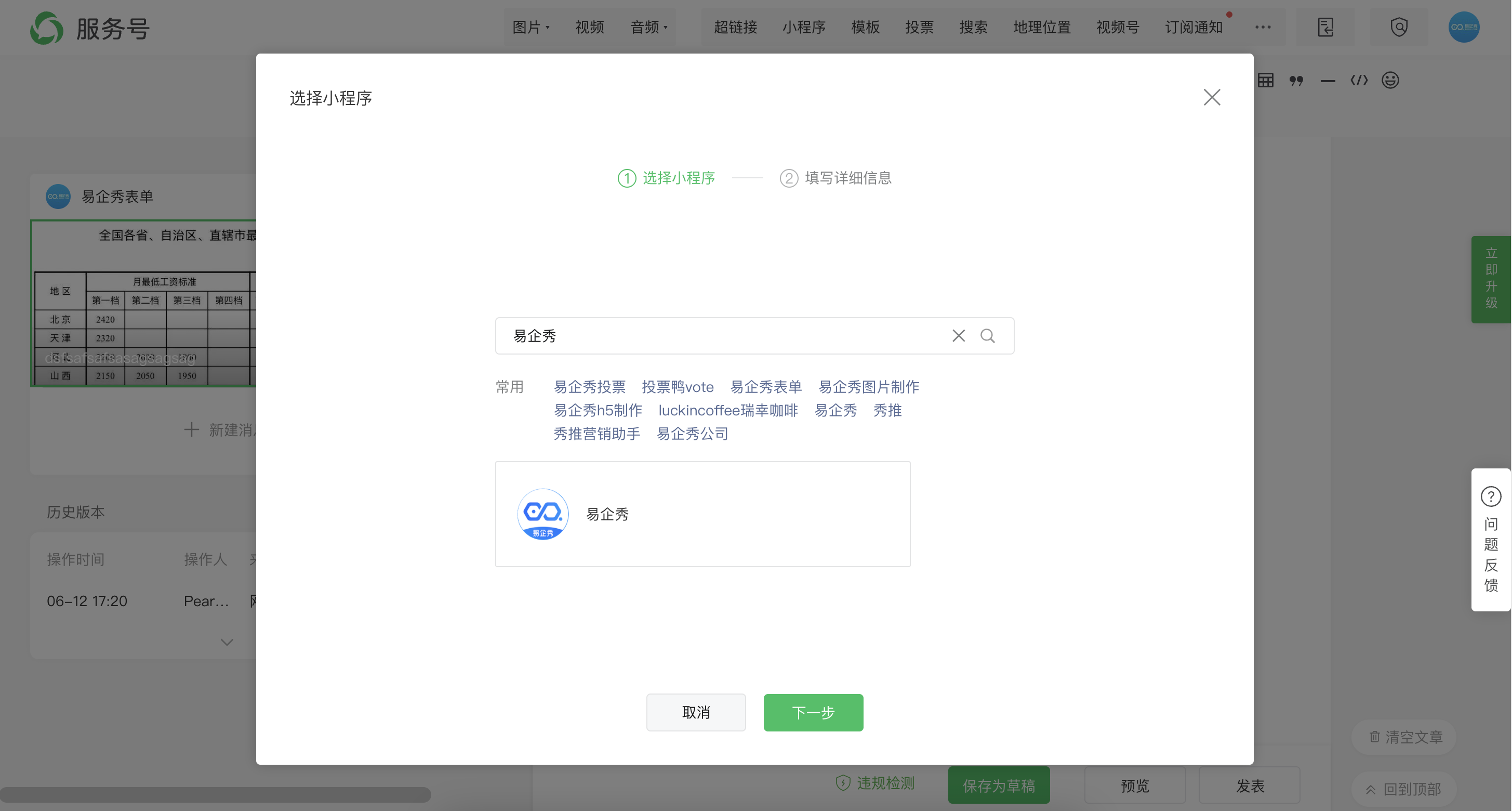Screen dimensions: 1512x811
Task: Choose frequent item 易企秀表单
Action: (766, 387)
